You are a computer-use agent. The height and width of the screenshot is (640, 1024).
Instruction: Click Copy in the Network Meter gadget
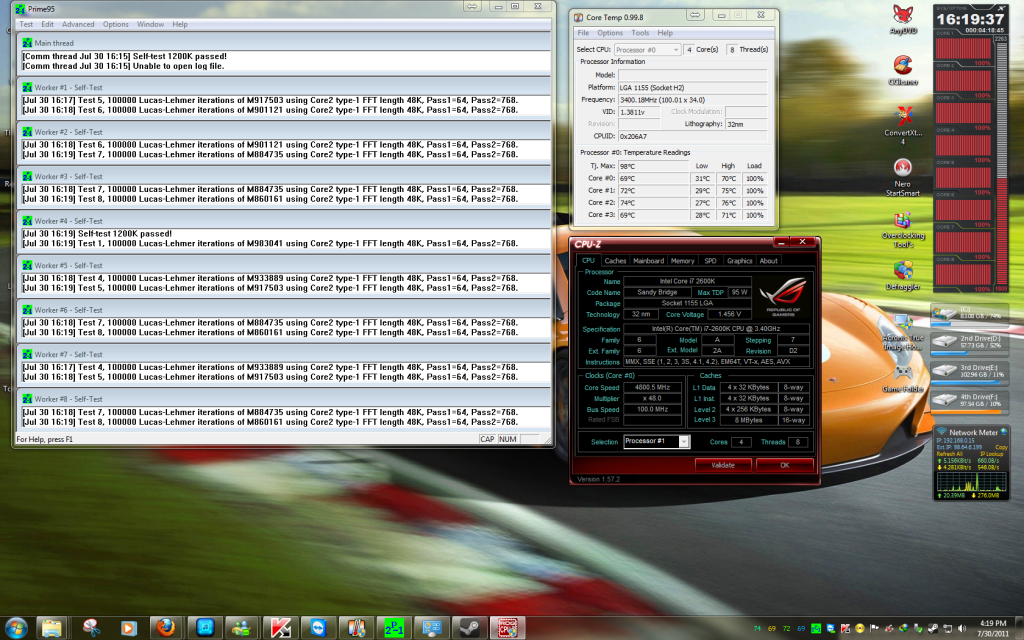1001,447
